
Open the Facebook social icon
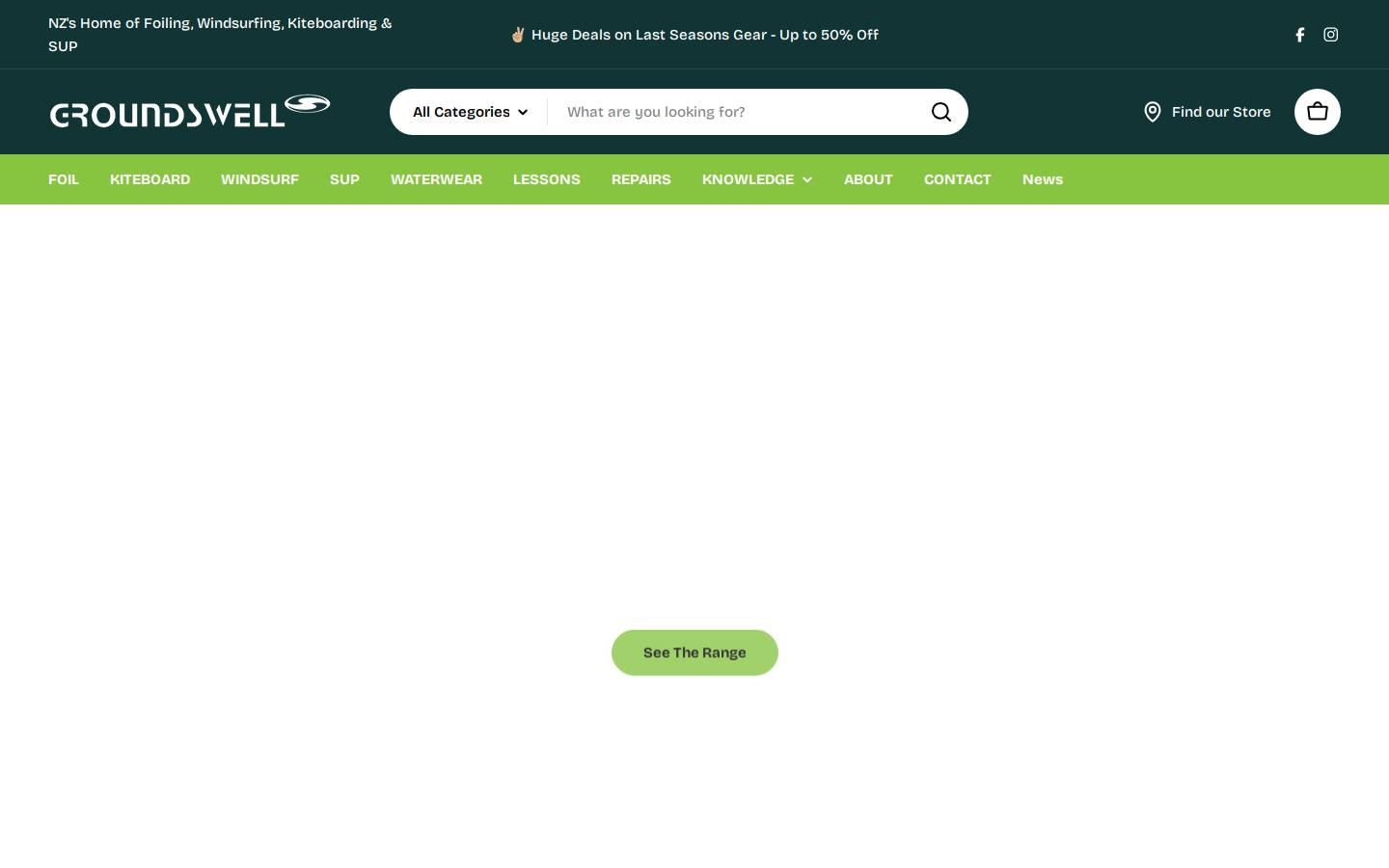pos(1300,35)
